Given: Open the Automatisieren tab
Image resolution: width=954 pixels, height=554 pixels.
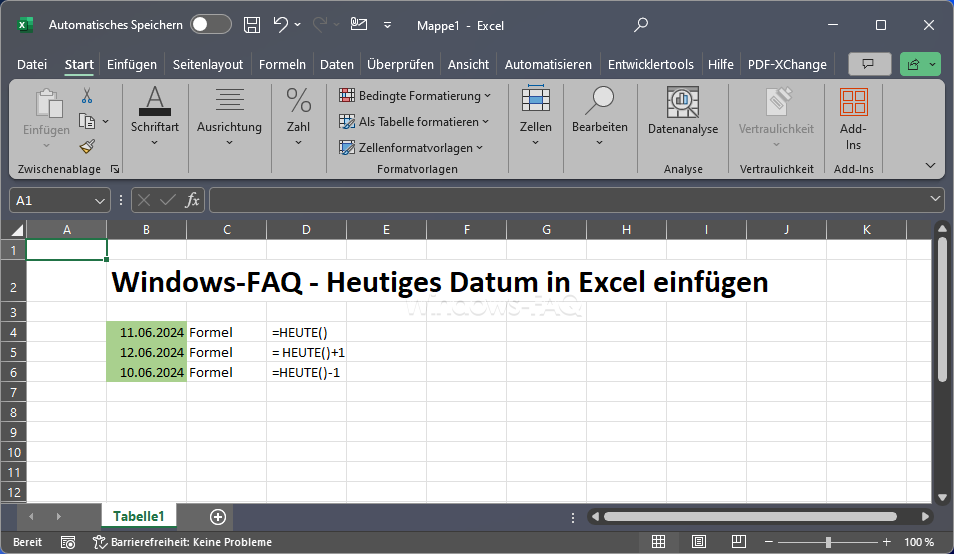Looking at the screenshot, I should [548, 64].
